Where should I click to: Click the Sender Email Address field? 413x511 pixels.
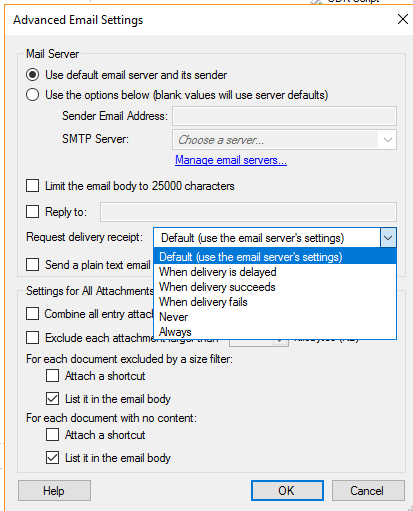(284, 116)
